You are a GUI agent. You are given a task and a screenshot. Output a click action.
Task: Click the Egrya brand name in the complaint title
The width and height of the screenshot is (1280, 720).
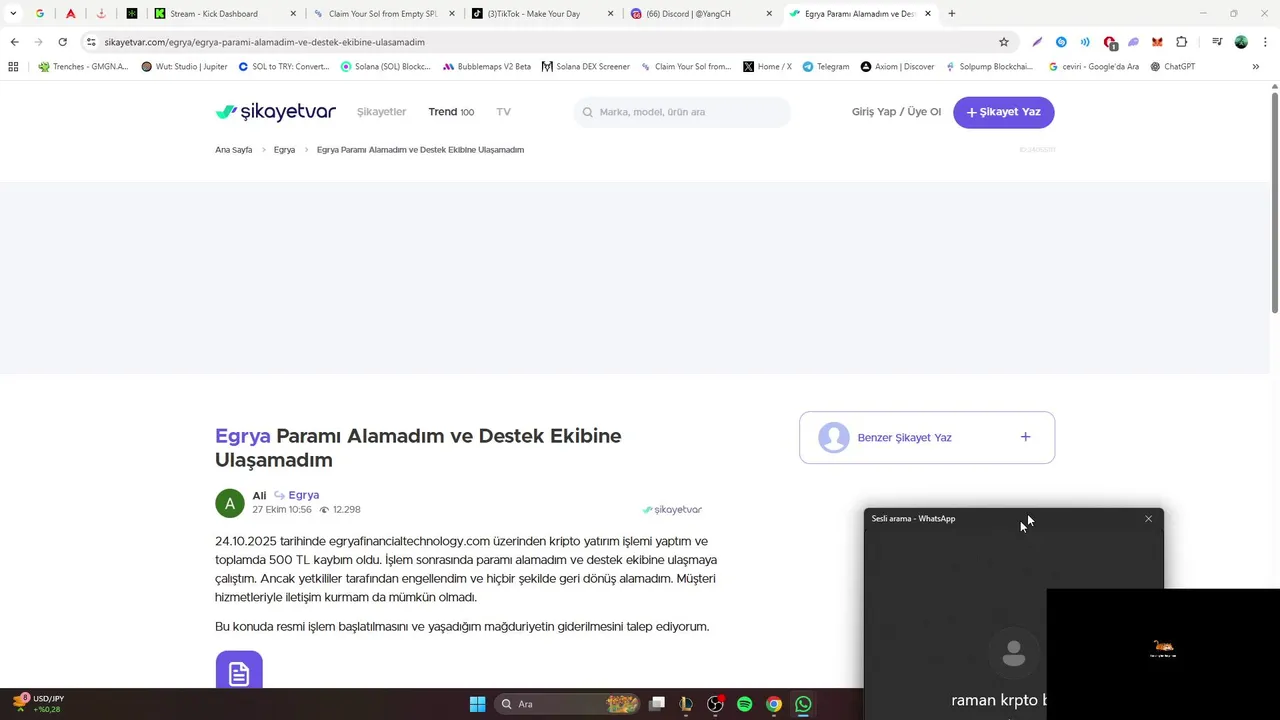[x=243, y=436]
